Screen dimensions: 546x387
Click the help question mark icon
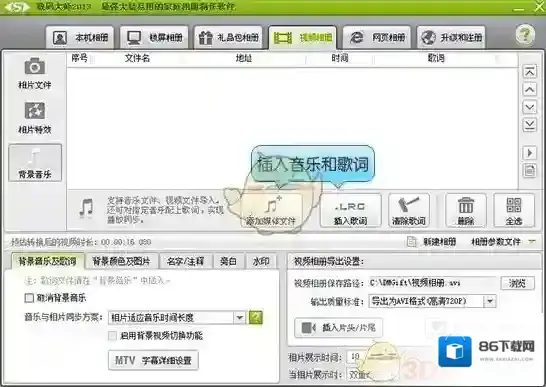(525, 35)
